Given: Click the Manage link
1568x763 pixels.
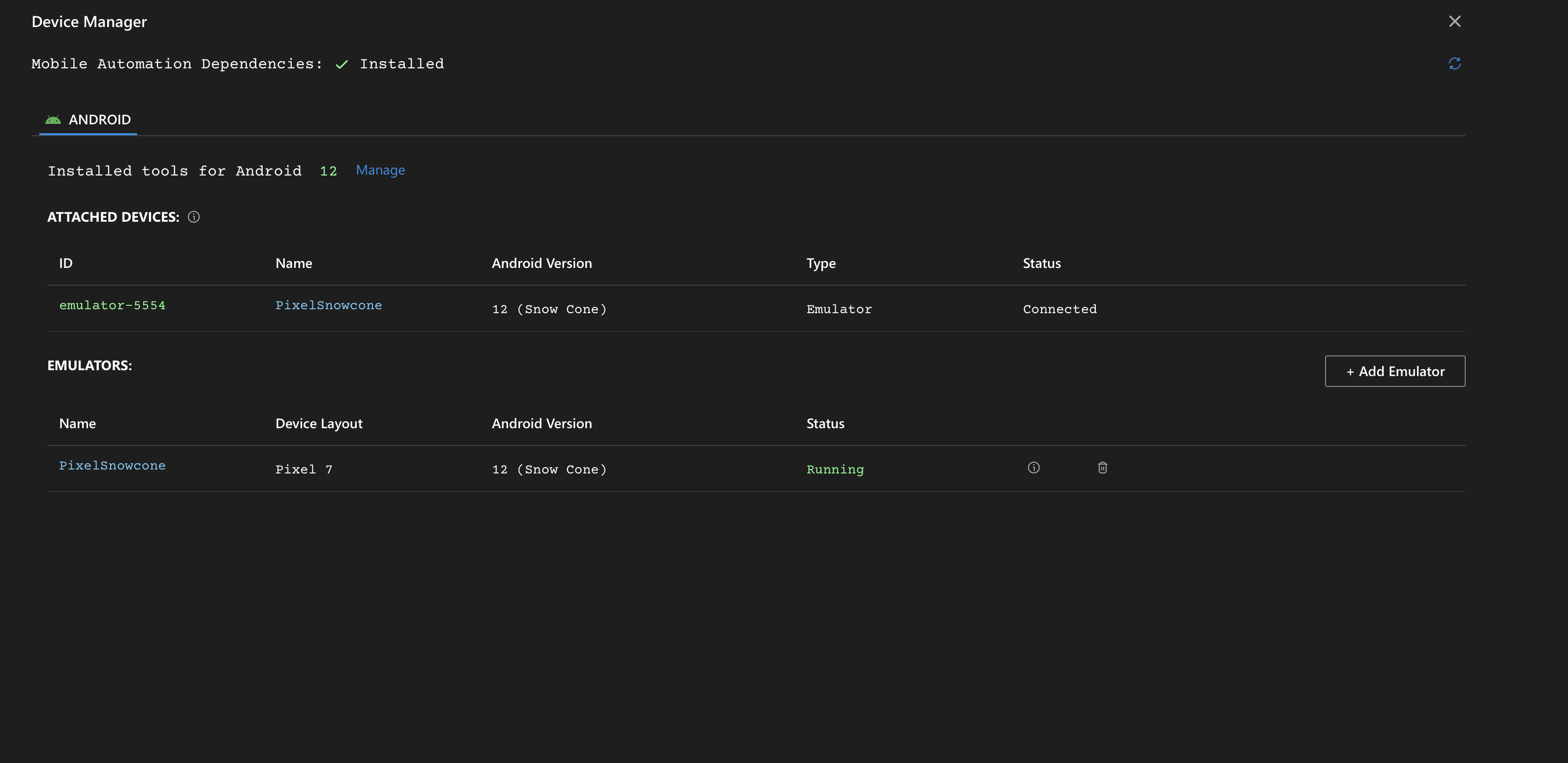Looking at the screenshot, I should point(380,171).
